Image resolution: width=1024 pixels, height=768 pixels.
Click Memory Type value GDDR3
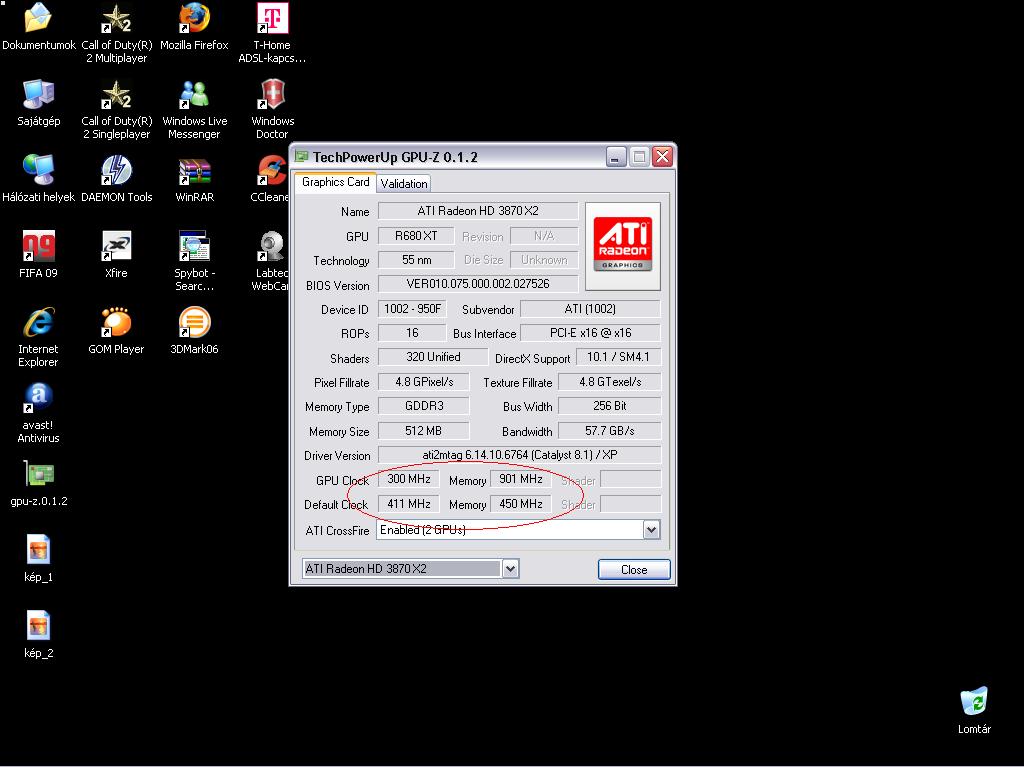423,406
